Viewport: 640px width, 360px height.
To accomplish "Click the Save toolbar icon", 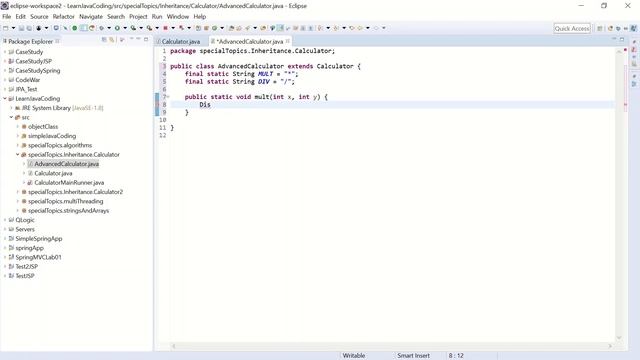I will point(21,28).
